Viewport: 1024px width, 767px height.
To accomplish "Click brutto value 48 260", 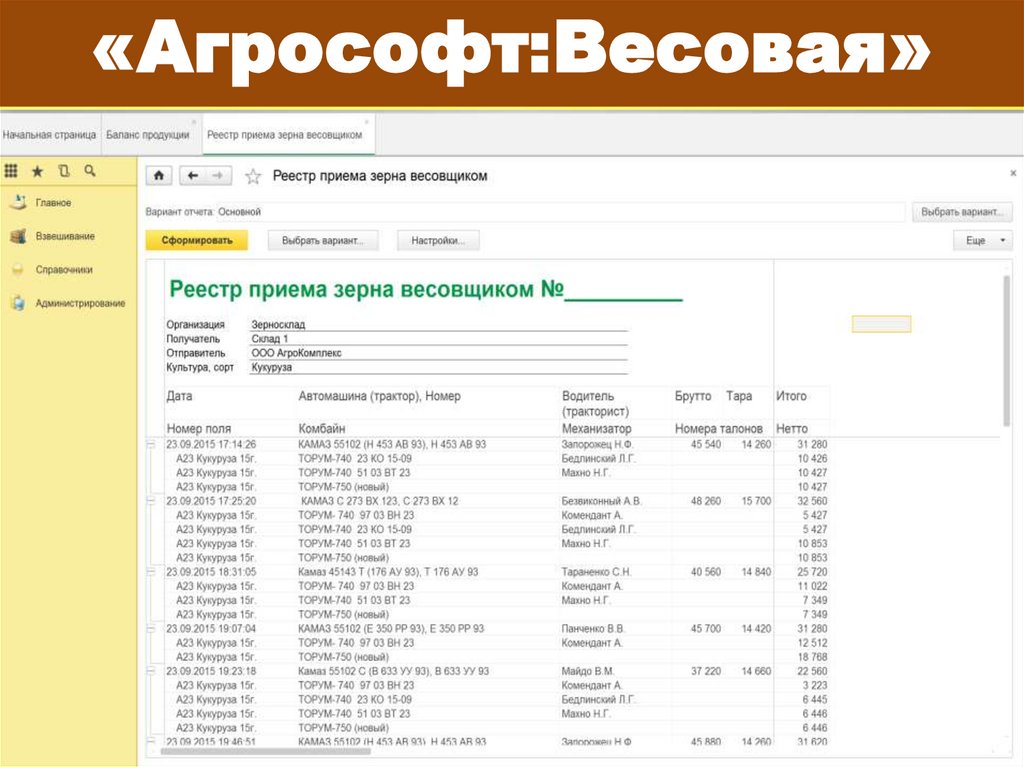I will (706, 501).
